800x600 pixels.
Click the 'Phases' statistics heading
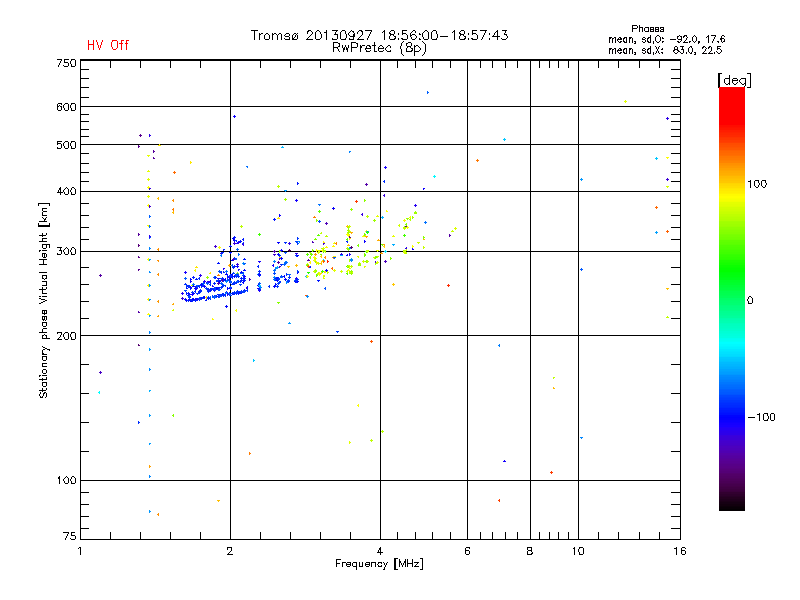point(647,29)
